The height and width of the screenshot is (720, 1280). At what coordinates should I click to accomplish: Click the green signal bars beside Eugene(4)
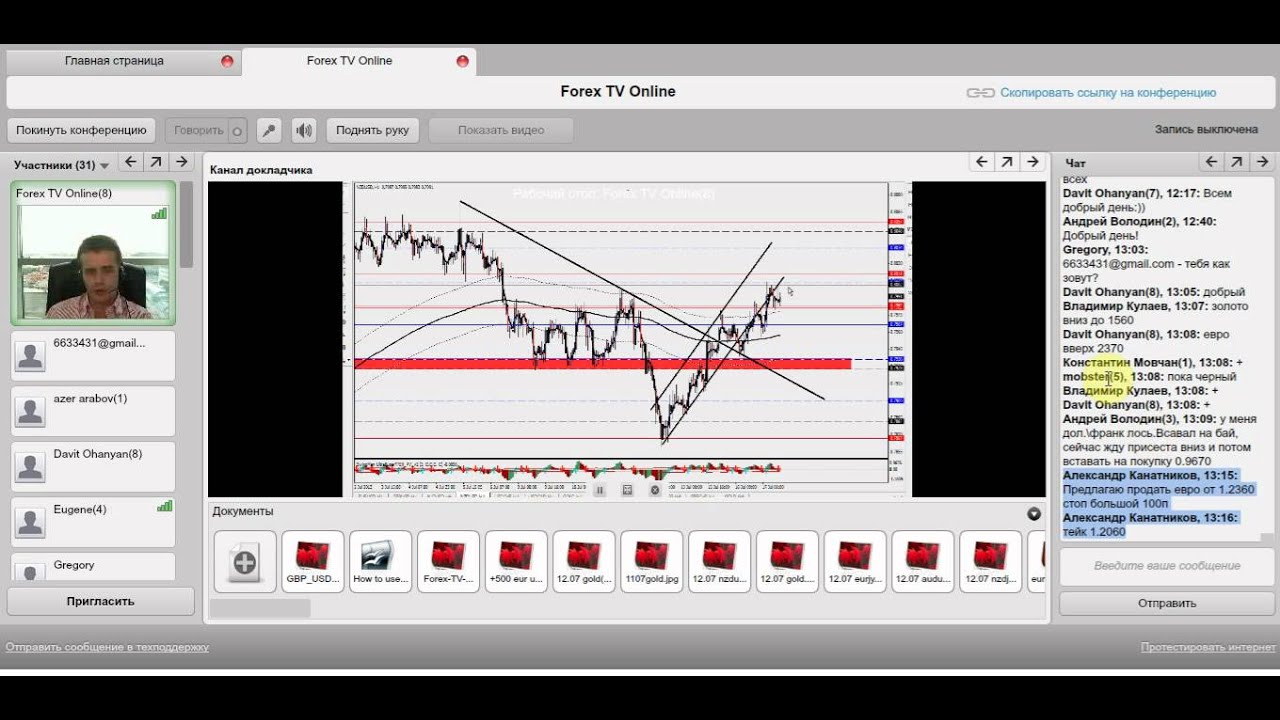164,507
